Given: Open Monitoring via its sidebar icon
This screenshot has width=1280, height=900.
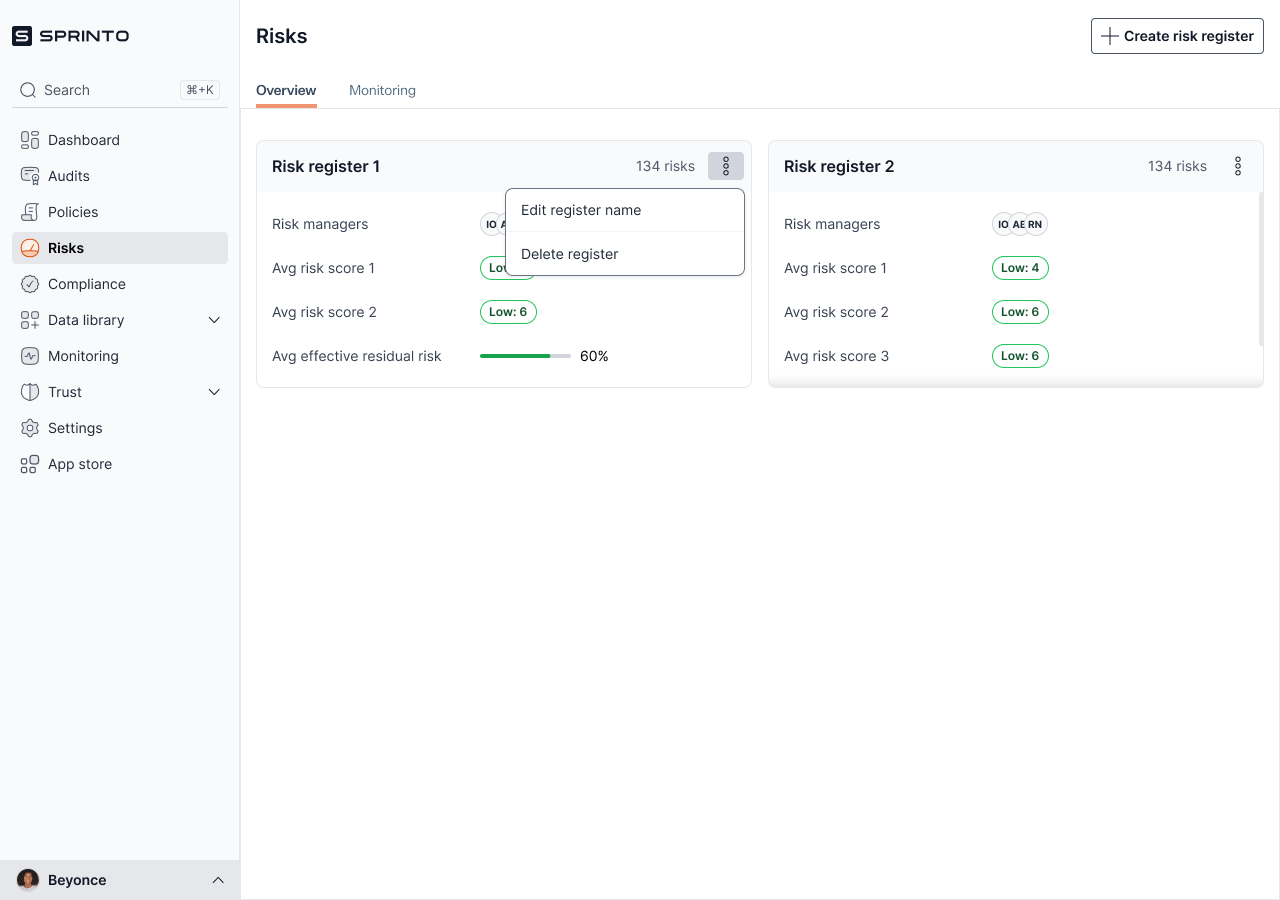Looking at the screenshot, I should tap(30, 356).
